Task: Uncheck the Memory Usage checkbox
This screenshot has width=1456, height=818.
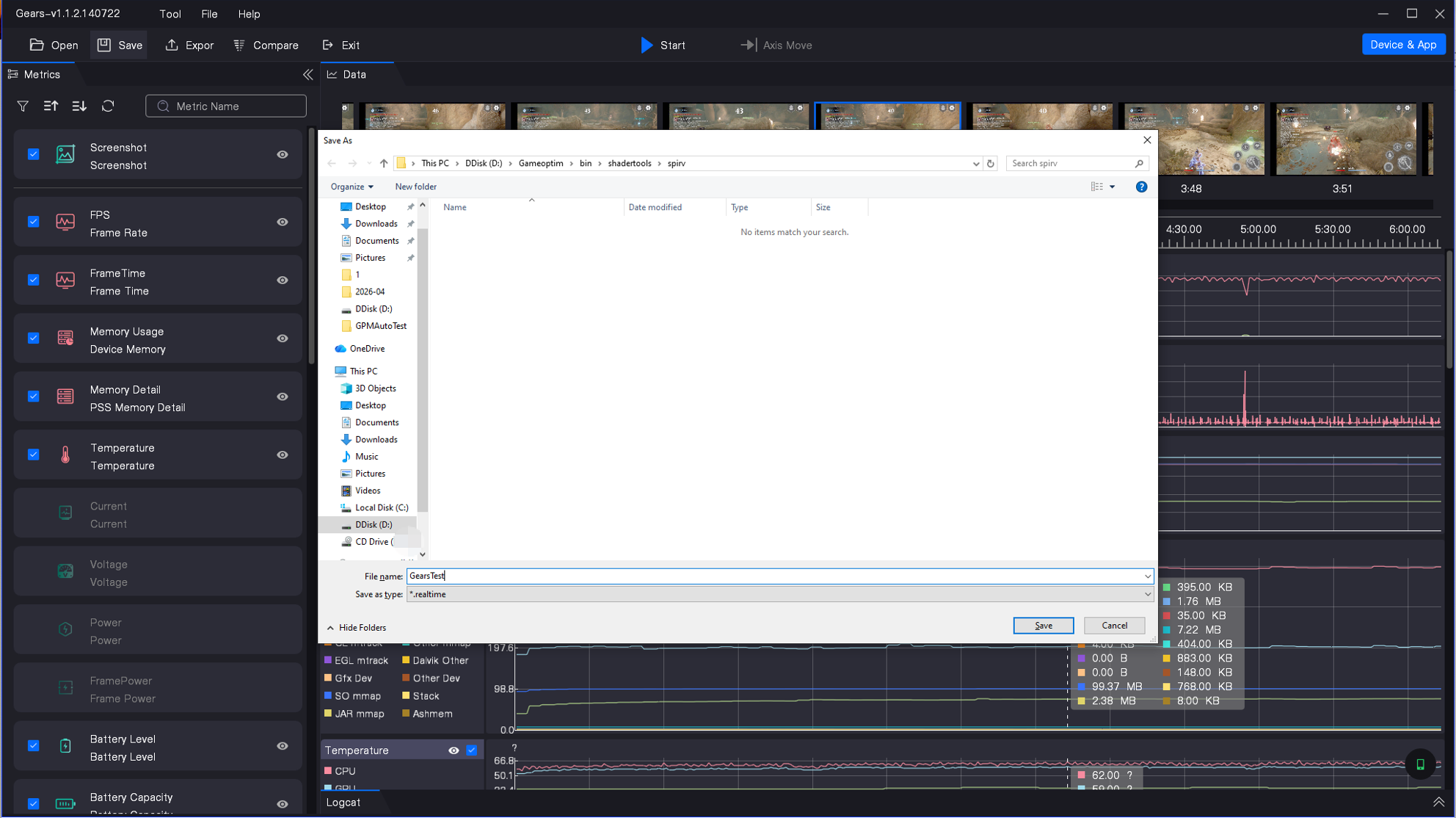Action: point(34,339)
